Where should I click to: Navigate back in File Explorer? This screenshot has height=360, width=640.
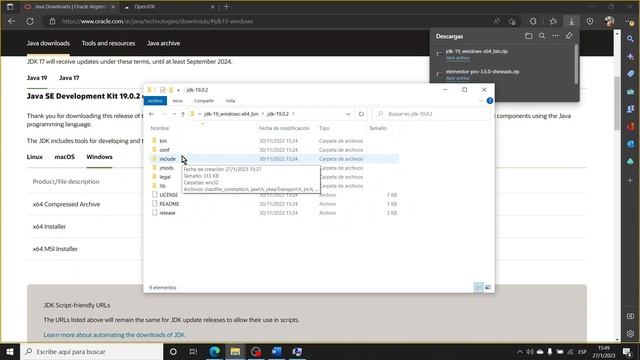(x=152, y=114)
